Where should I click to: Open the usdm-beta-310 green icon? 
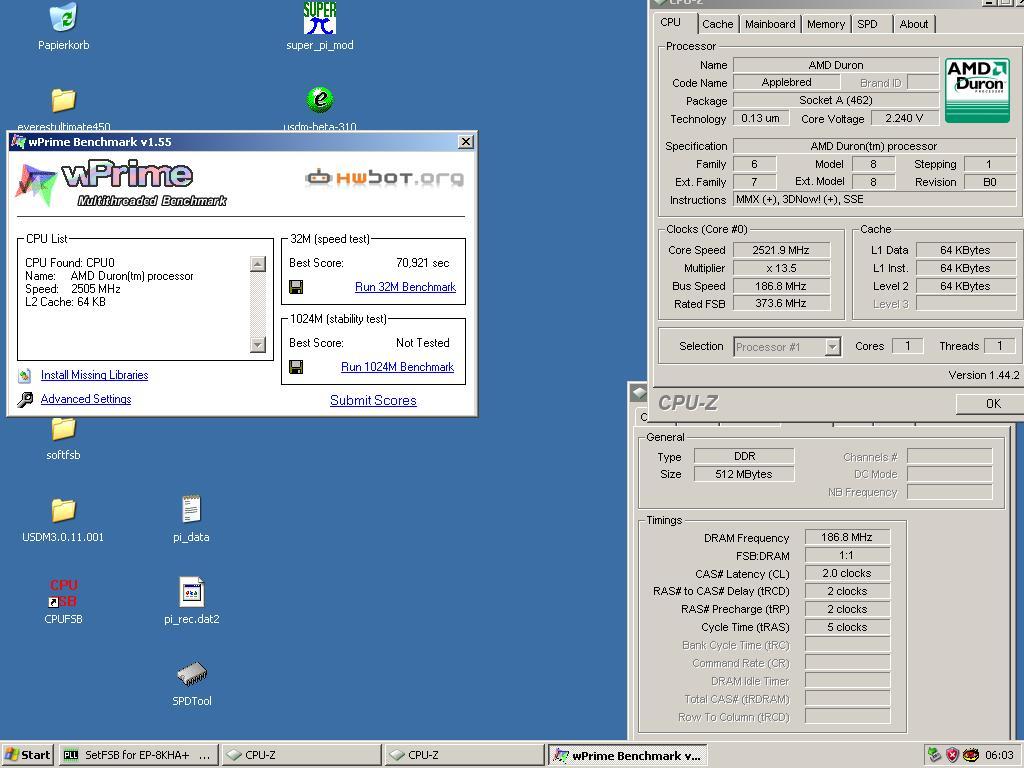point(319,100)
